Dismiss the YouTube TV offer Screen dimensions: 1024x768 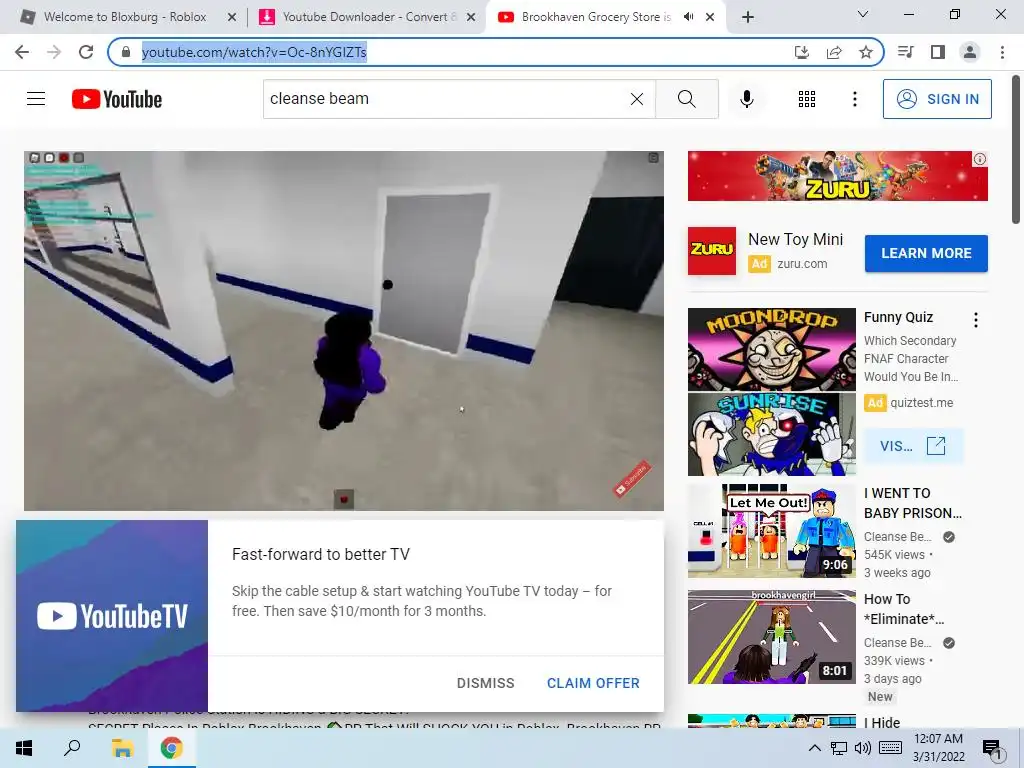[485, 683]
